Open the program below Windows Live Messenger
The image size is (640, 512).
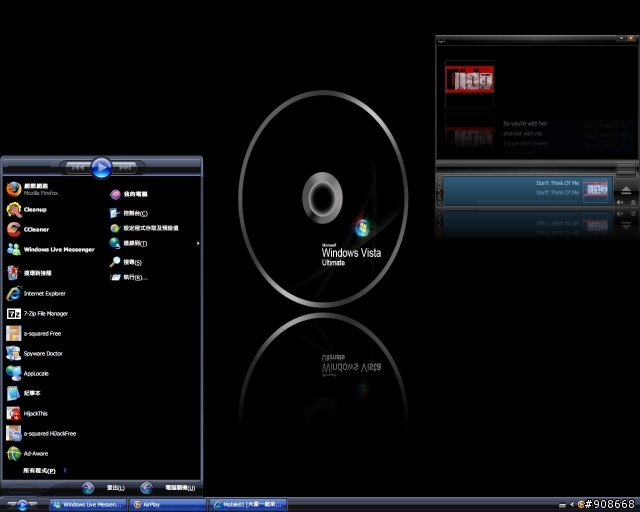point(29,273)
